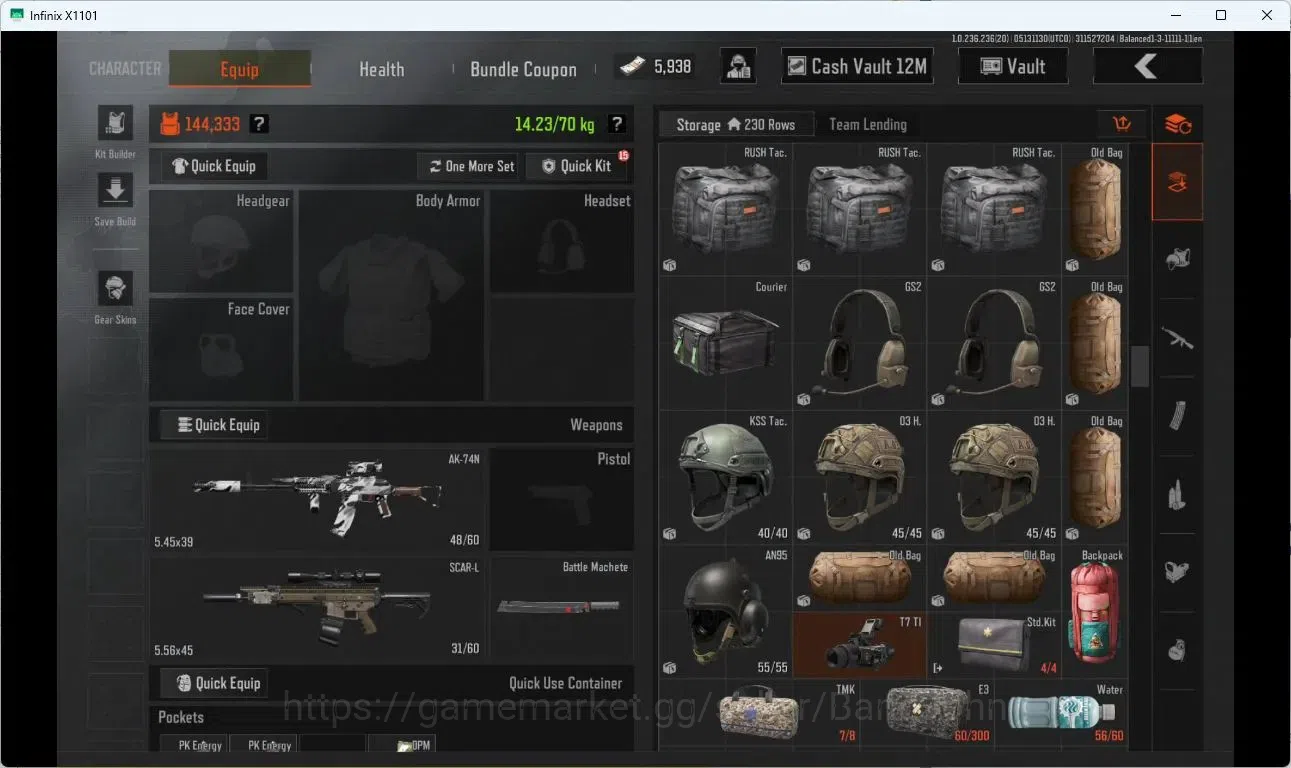The width and height of the screenshot is (1291, 768).
Task: Open the Vault button
Action: 1013,66
